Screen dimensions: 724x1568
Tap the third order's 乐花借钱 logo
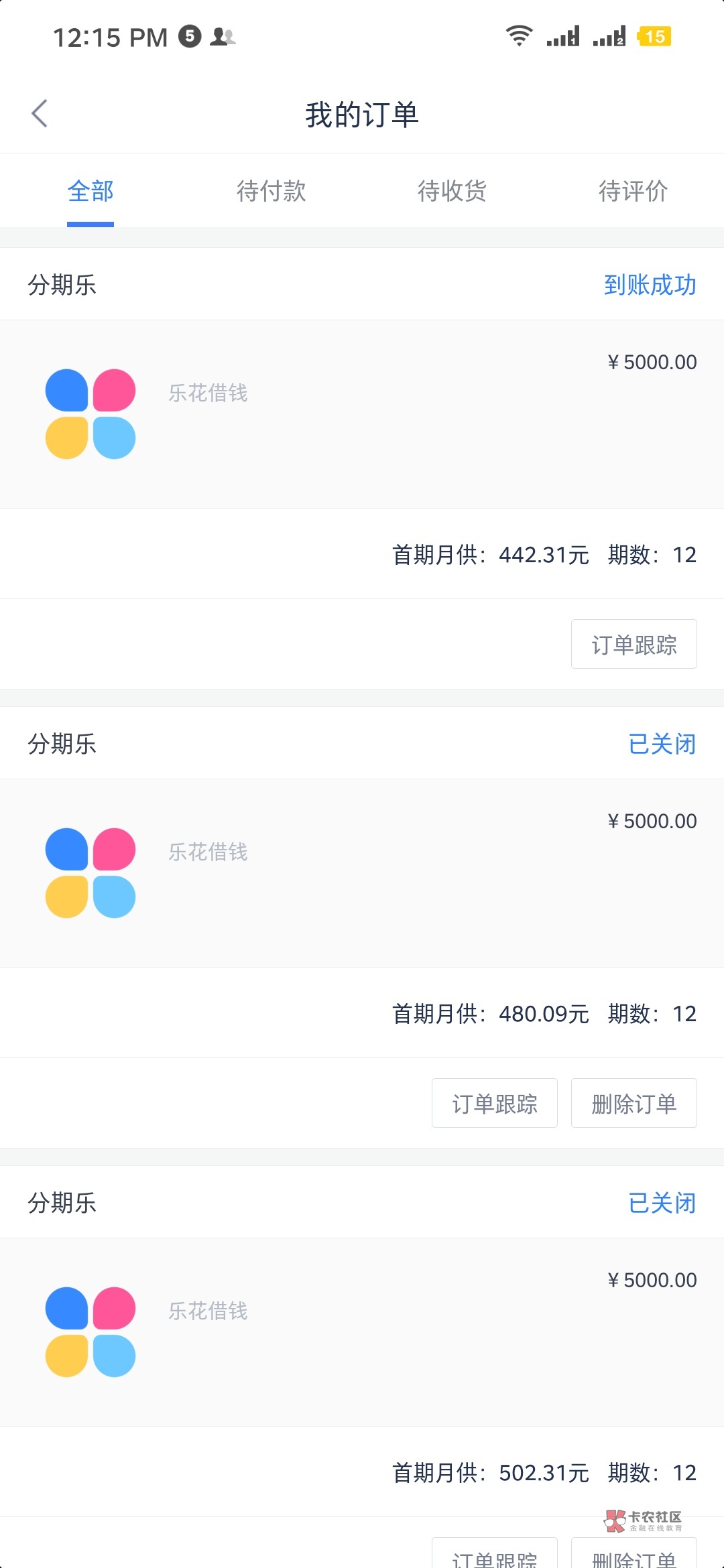pyautogui.click(x=90, y=1332)
